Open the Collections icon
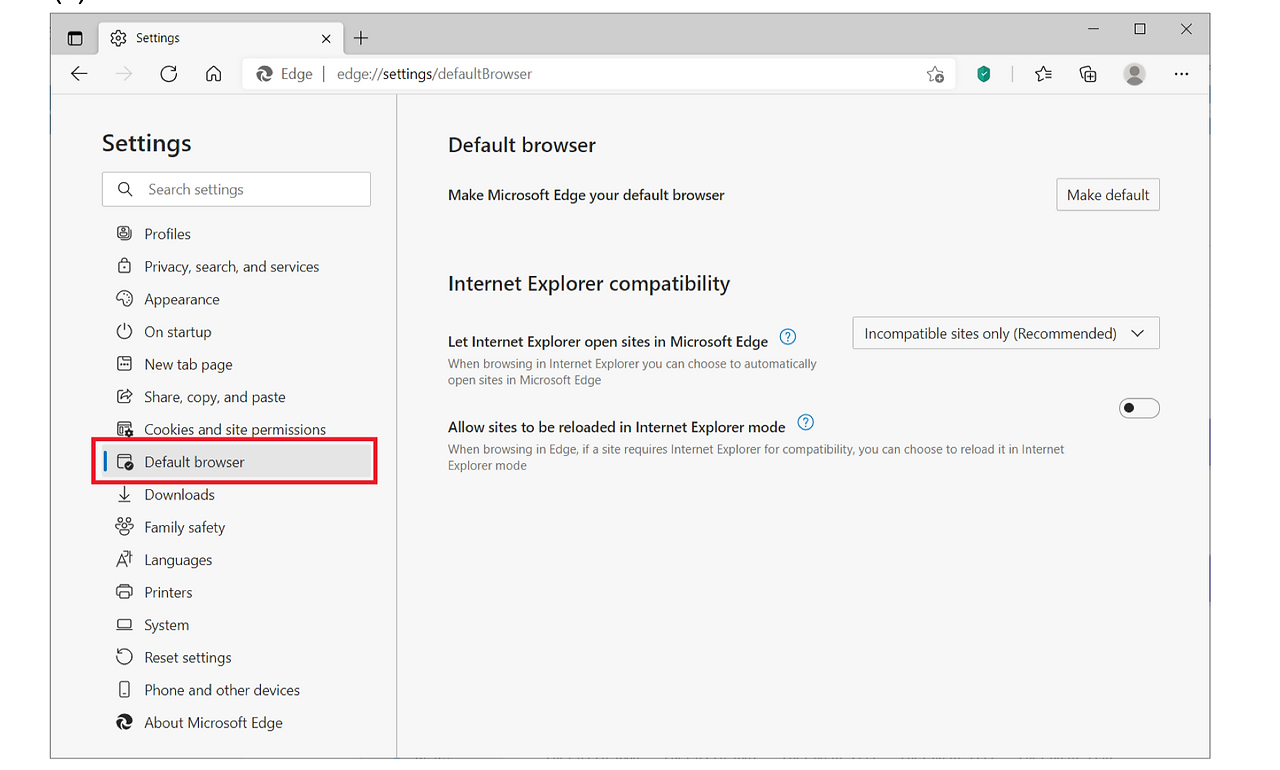This screenshot has width=1280, height=770. click(1088, 74)
